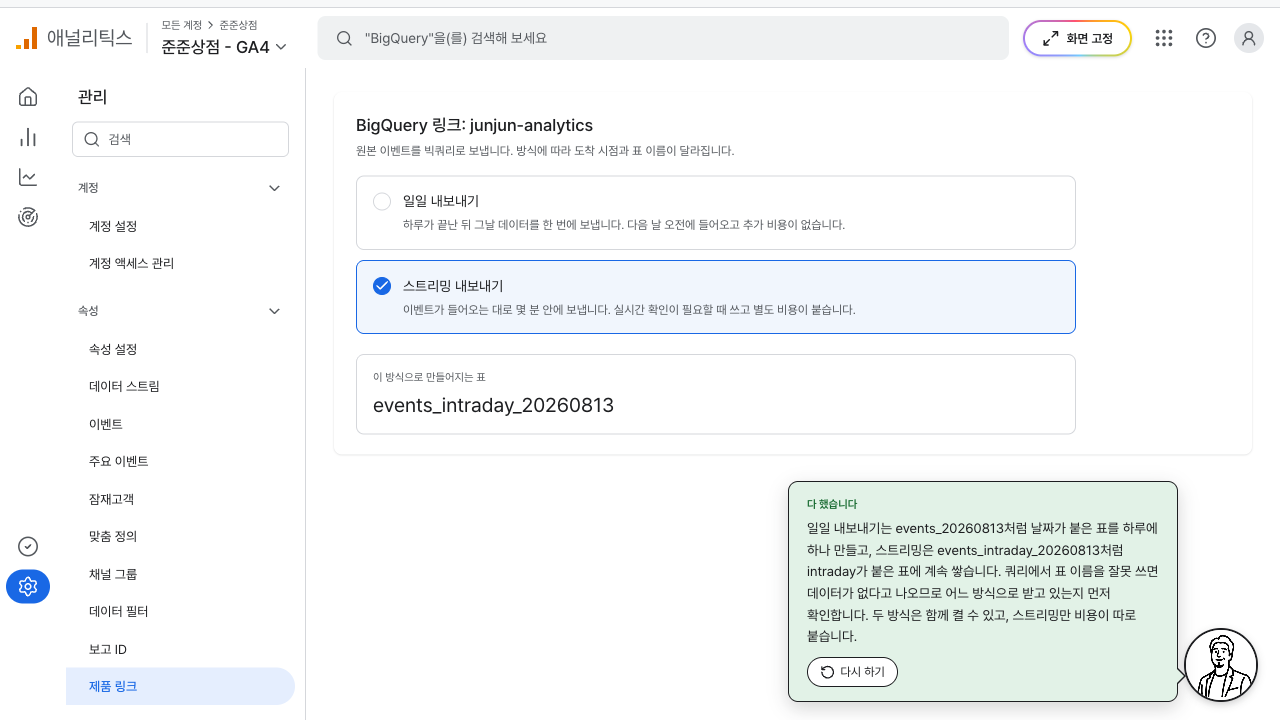The width and height of the screenshot is (1280, 720).
Task: Click the 관리 panel title
Action: pos(92,97)
